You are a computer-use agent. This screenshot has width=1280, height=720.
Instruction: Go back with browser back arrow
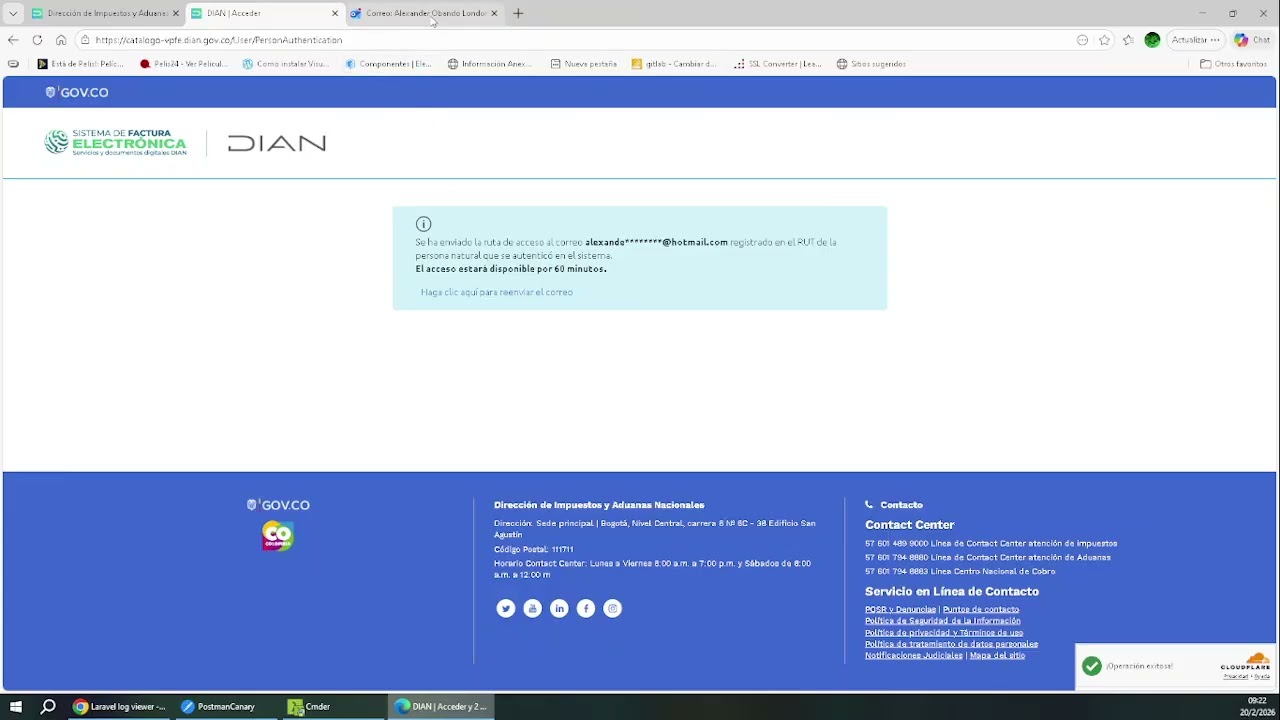pos(13,40)
